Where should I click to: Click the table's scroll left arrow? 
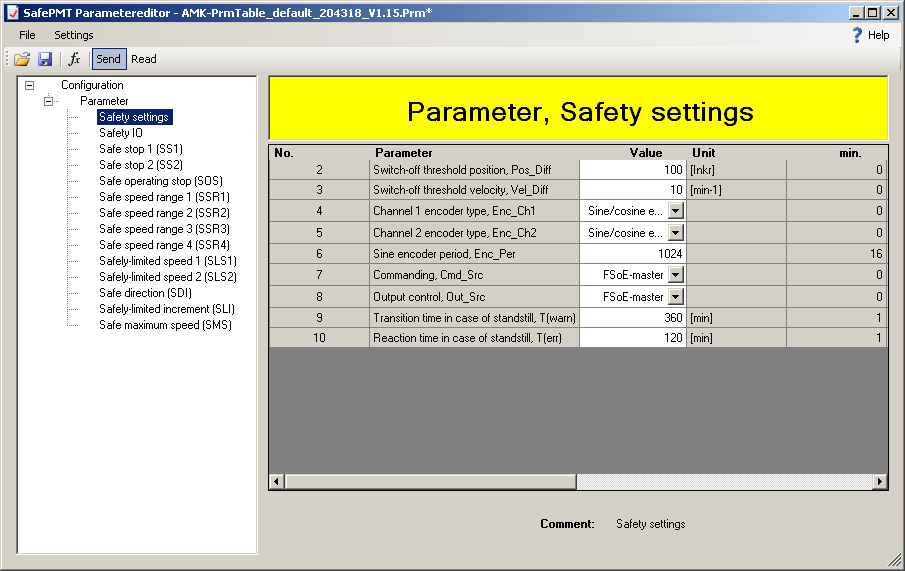pyautogui.click(x=277, y=482)
